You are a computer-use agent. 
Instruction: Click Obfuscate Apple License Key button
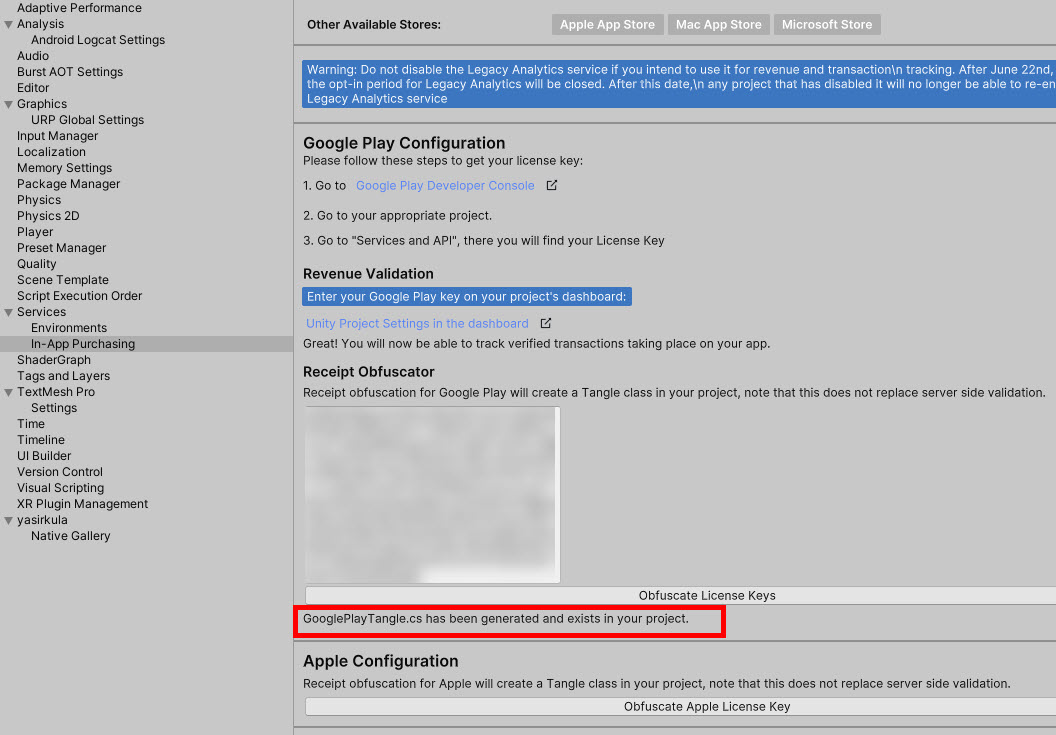tap(680, 707)
